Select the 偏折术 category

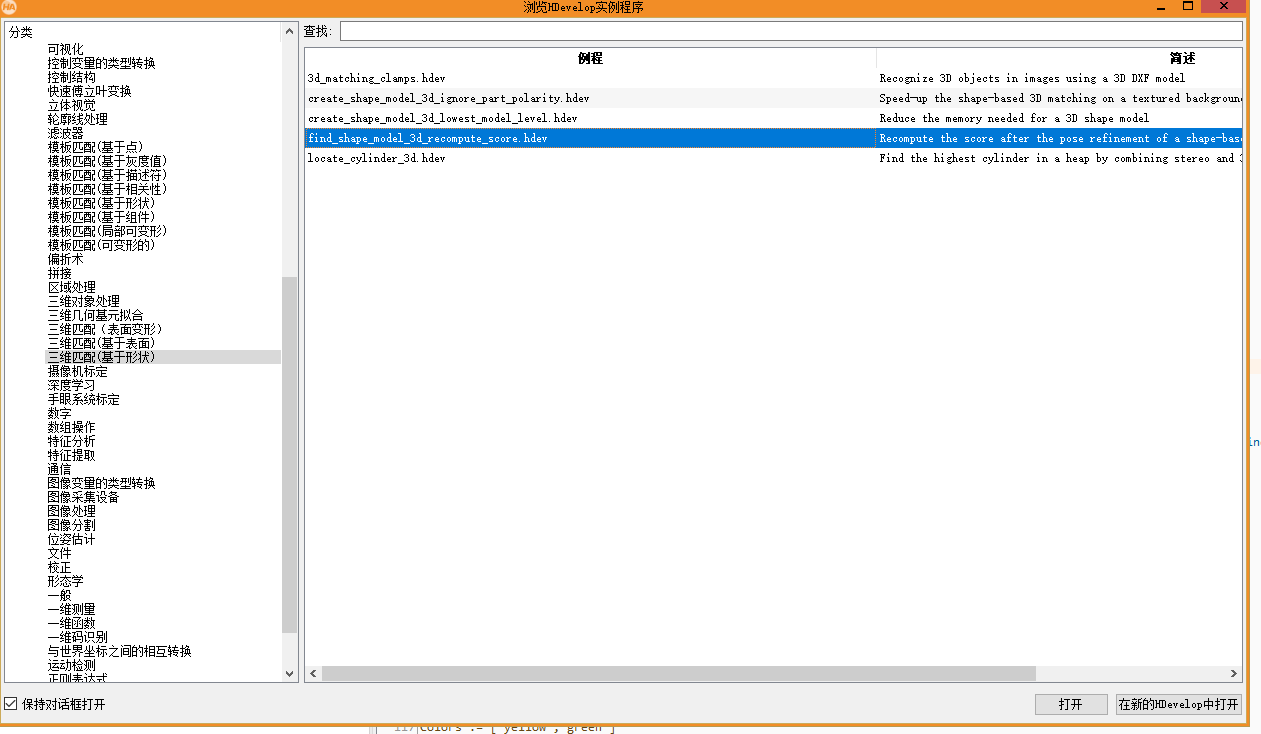click(x=65, y=259)
